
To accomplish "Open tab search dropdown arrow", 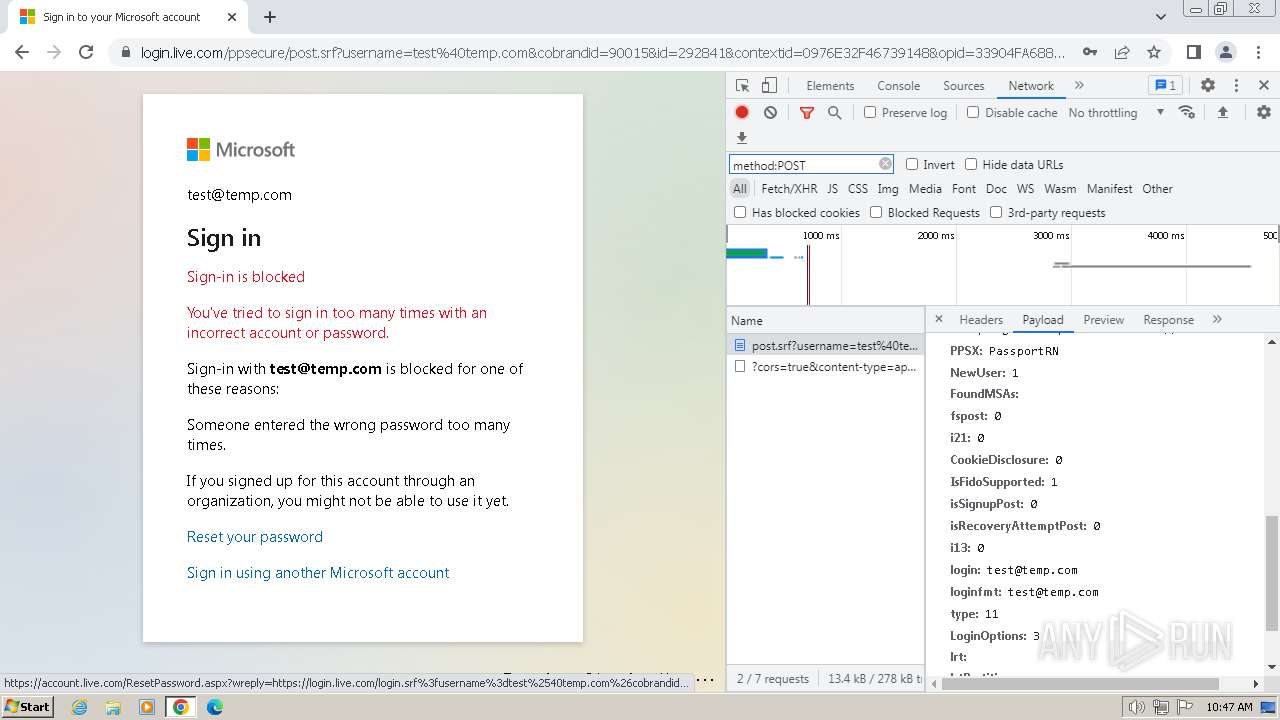I will click(1161, 17).
